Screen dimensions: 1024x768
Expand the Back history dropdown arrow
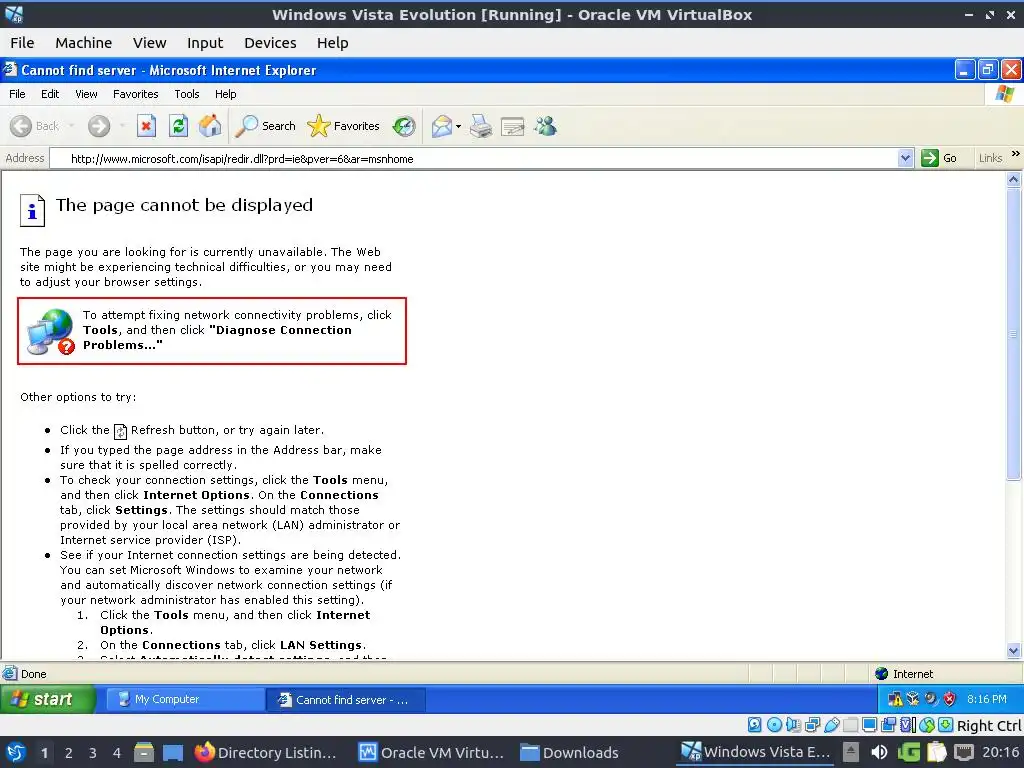(71, 126)
